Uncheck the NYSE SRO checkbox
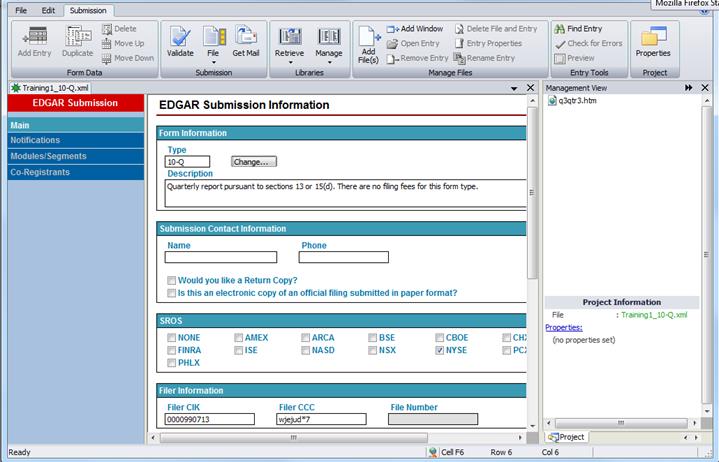 point(439,350)
